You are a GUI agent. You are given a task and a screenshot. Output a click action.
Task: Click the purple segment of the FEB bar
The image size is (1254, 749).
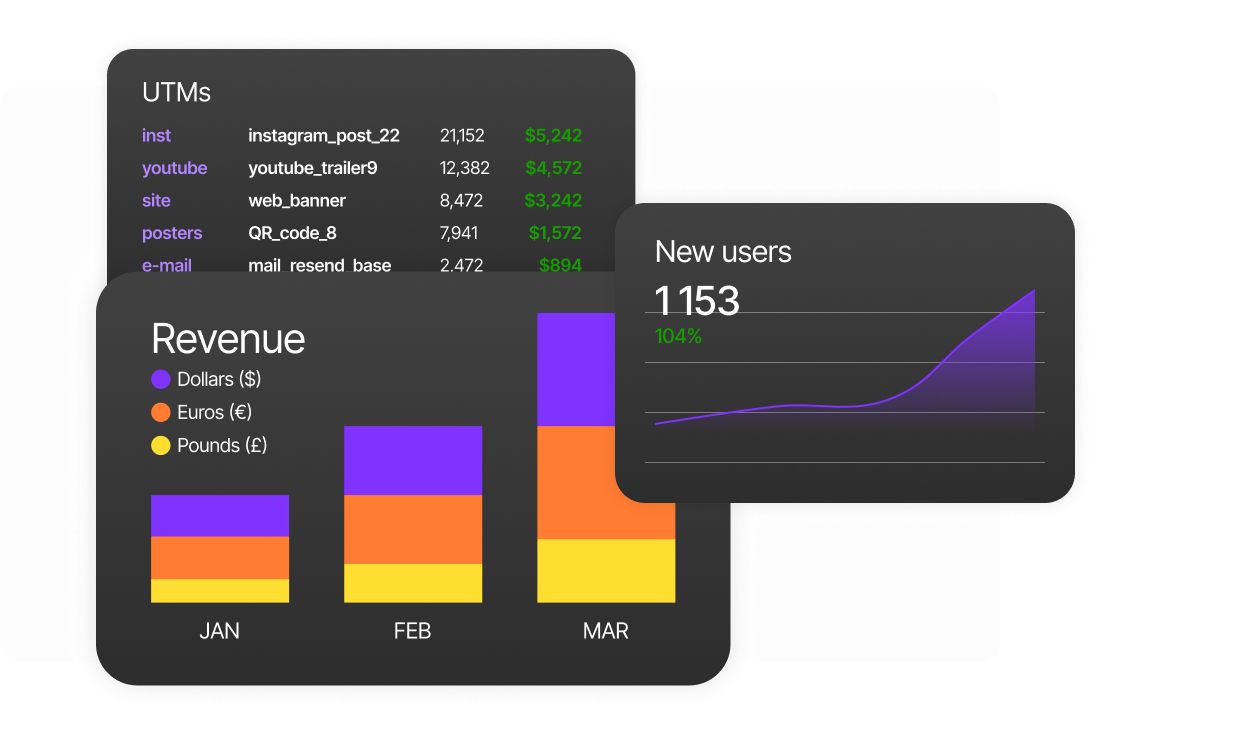tap(413, 460)
